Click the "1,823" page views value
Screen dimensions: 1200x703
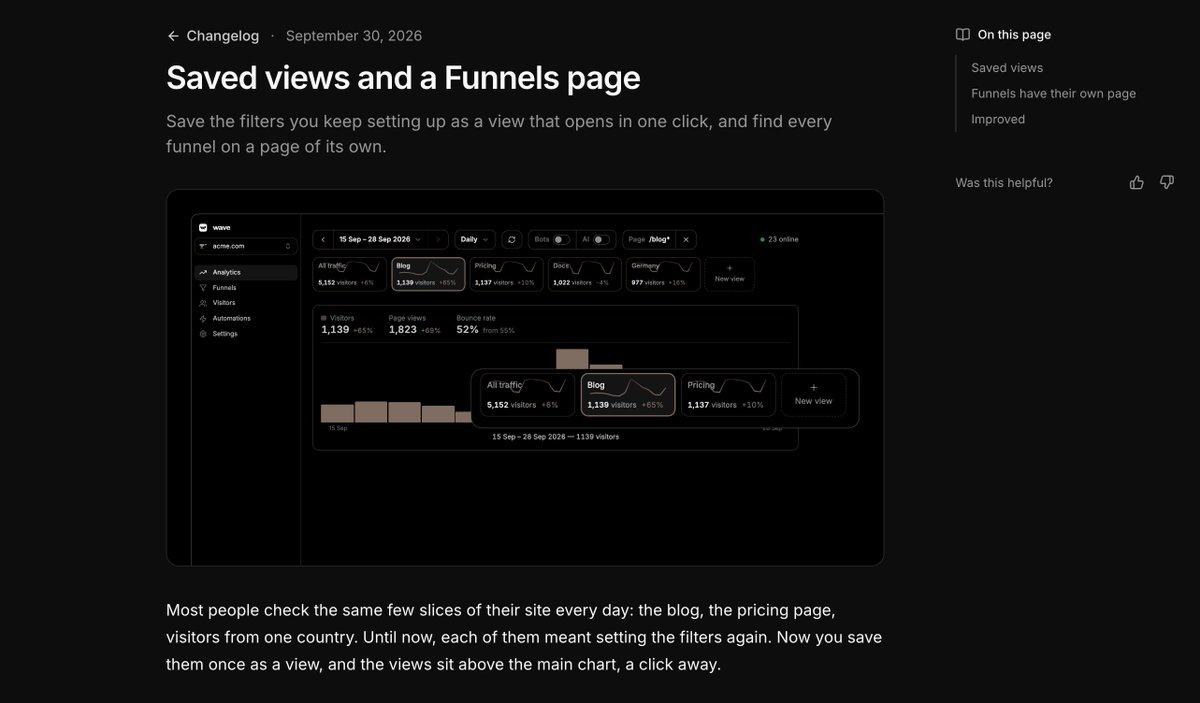pyautogui.click(x=403, y=330)
